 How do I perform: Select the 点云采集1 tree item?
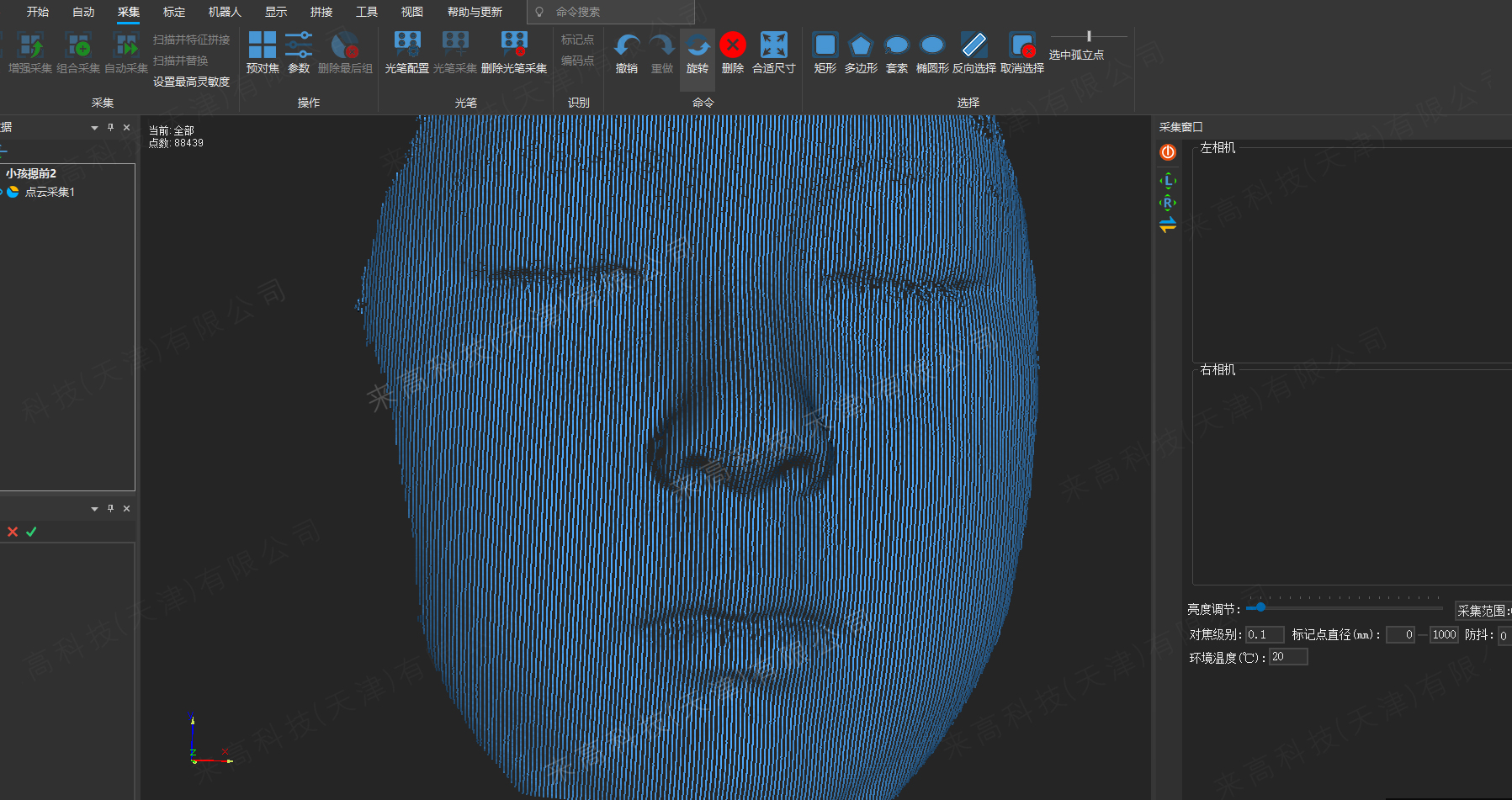point(50,192)
